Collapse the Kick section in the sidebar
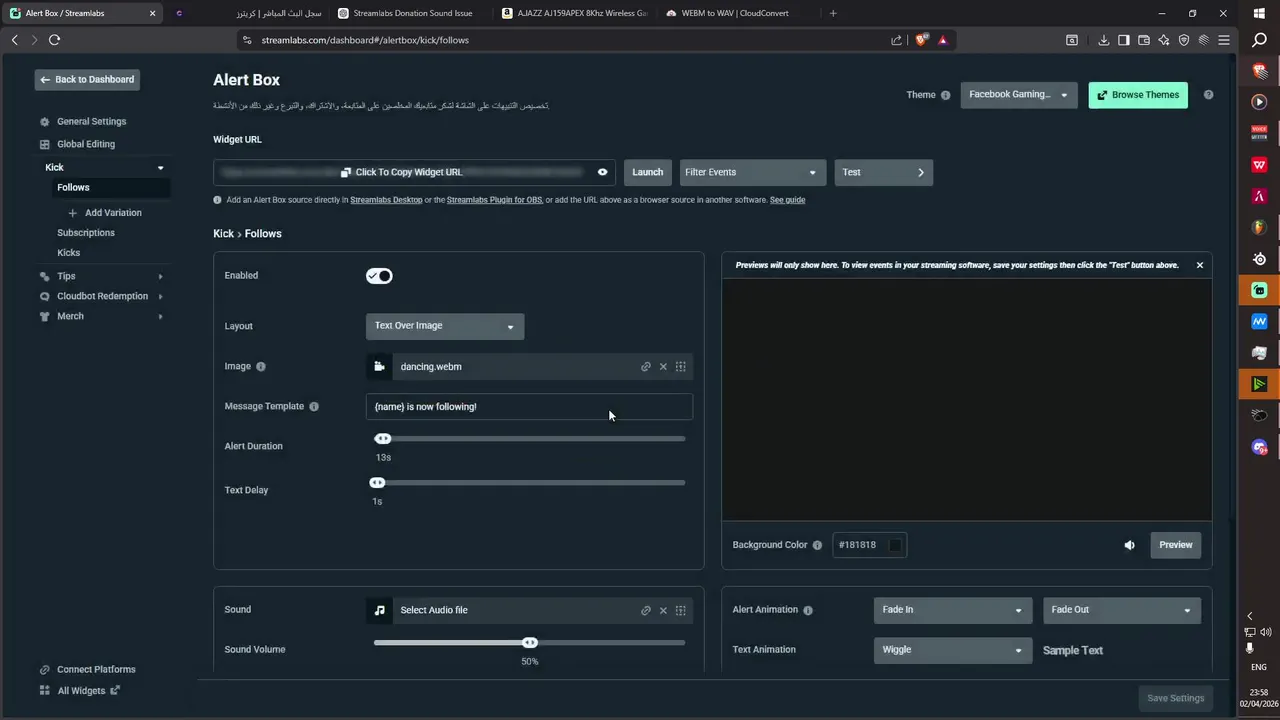This screenshot has height=720, width=1280. (x=160, y=168)
